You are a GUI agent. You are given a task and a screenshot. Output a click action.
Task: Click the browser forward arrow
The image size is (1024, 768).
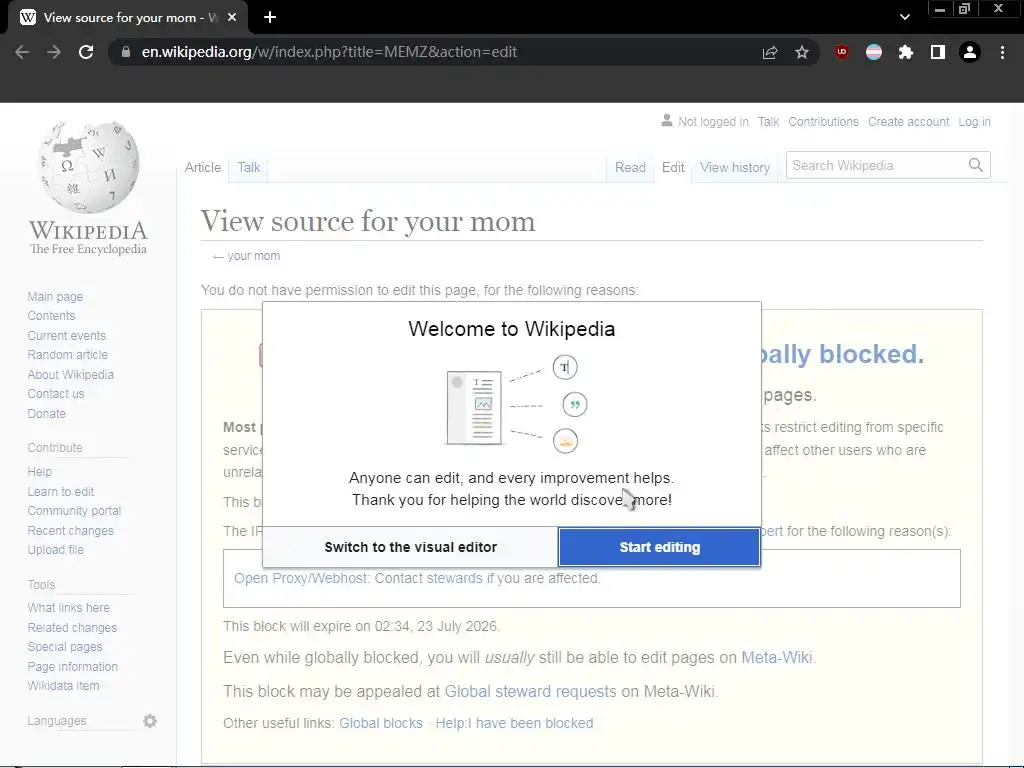54,52
